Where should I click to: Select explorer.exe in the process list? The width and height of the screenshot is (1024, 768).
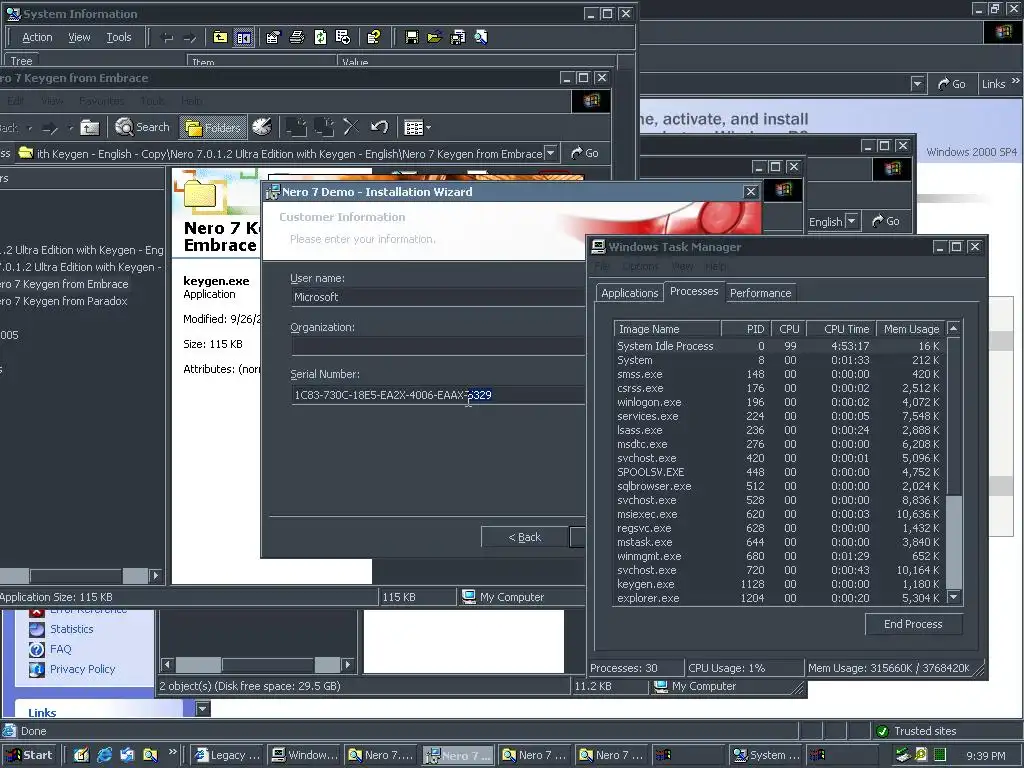tap(780, 598)
